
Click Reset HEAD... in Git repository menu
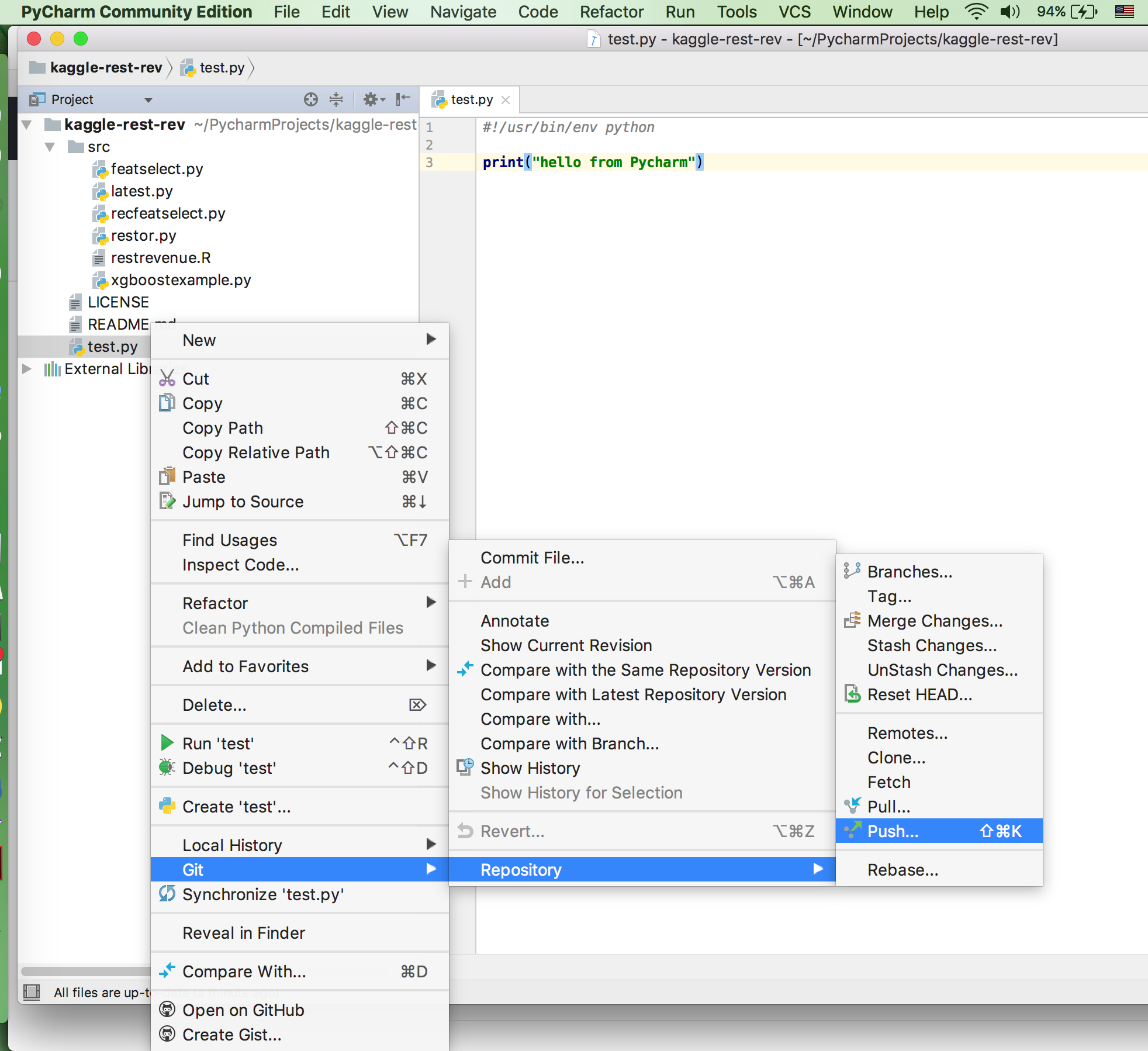[x=919, y=694]
